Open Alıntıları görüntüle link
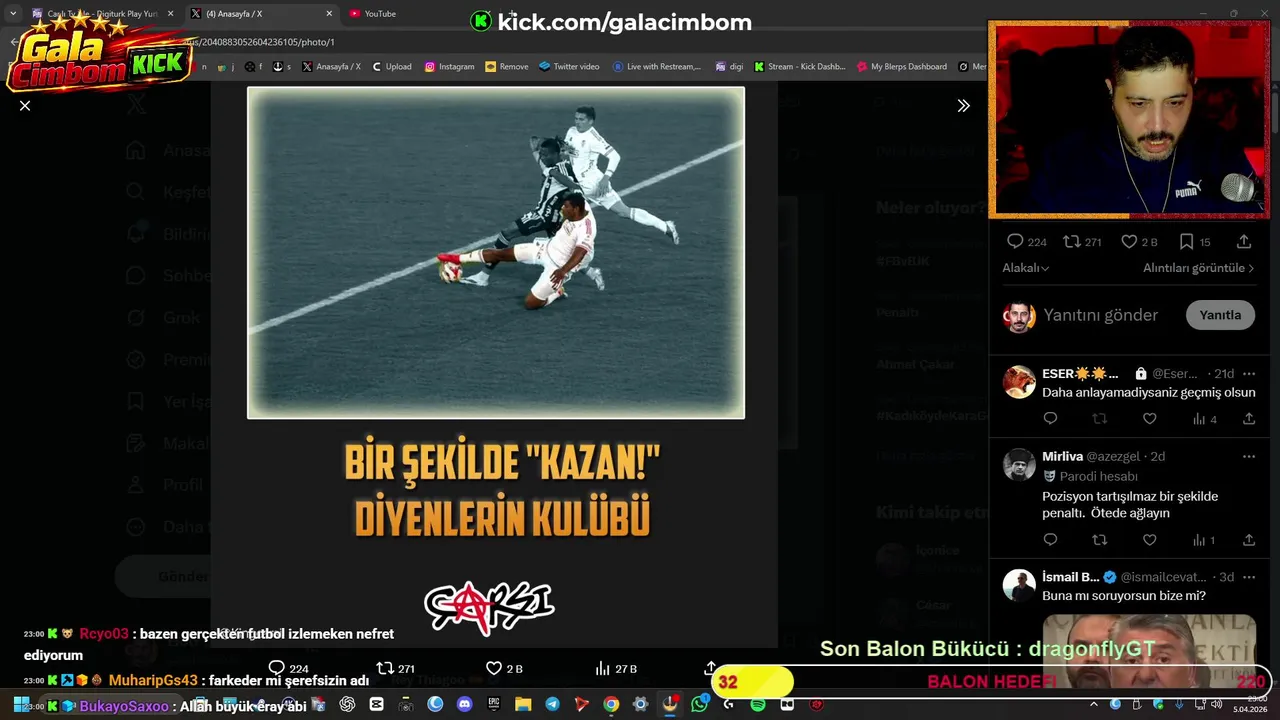 click(1198, 268)
